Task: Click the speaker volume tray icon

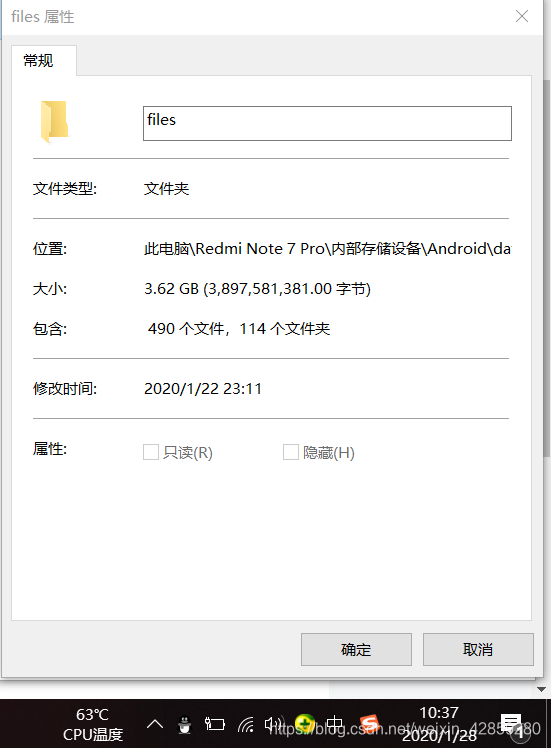Action: pos(274,725)
